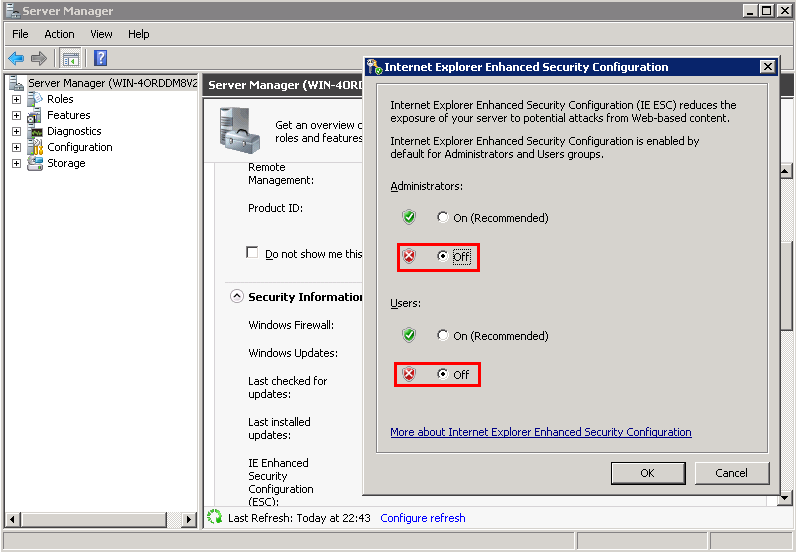Screen dimensions: 796x552
Task: Open More about Internet Explorer Enhanced Security link
Action: click(x=541, y=432)
